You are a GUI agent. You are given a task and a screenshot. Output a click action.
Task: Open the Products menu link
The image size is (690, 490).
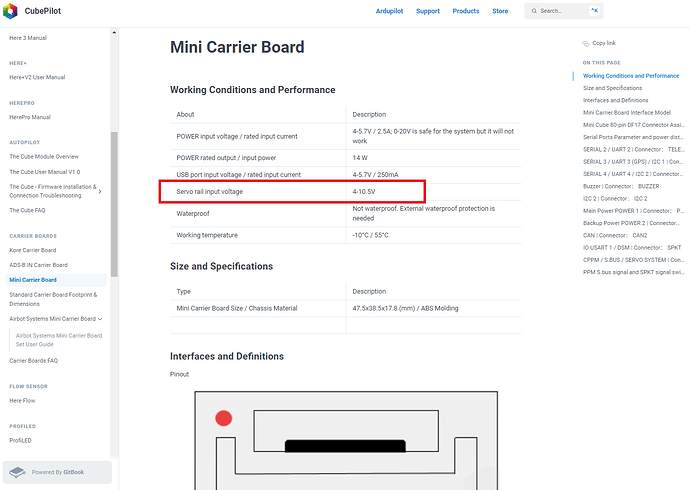[466, 11]
